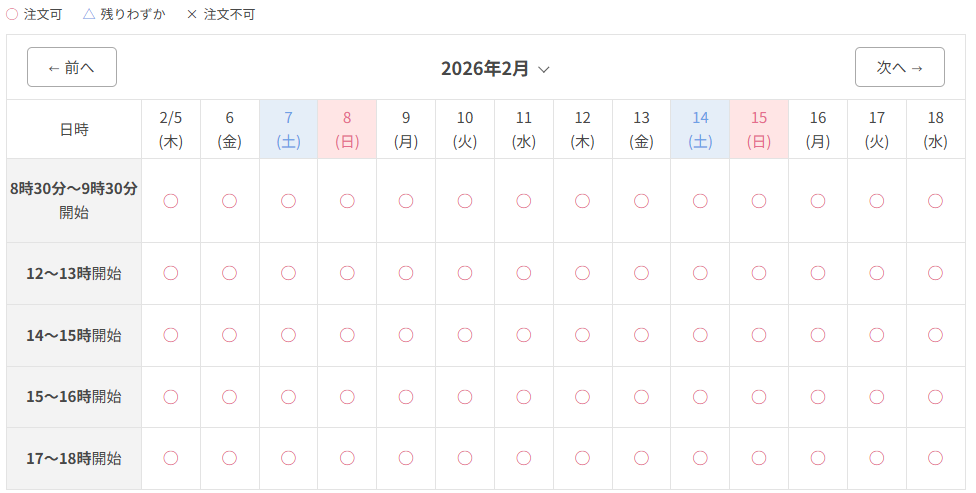Click the chevron beside 2026年2月
Image resolution: width=976 pixels, height=493 pixels.
[544, 69]
